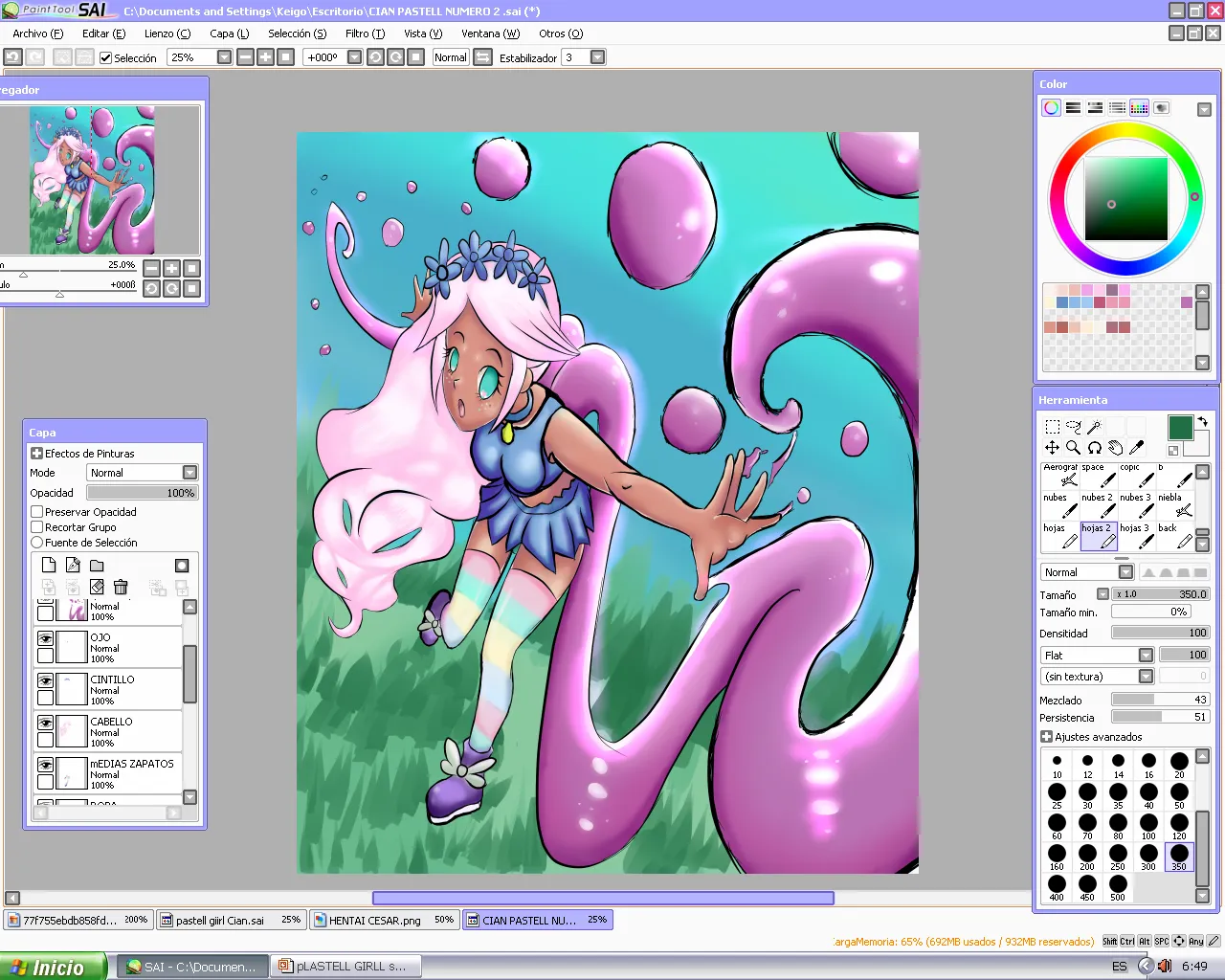Rotate view counterclockwise toolbar button
Viewport: 1225px width, 980px height.
tap(375, 57)
